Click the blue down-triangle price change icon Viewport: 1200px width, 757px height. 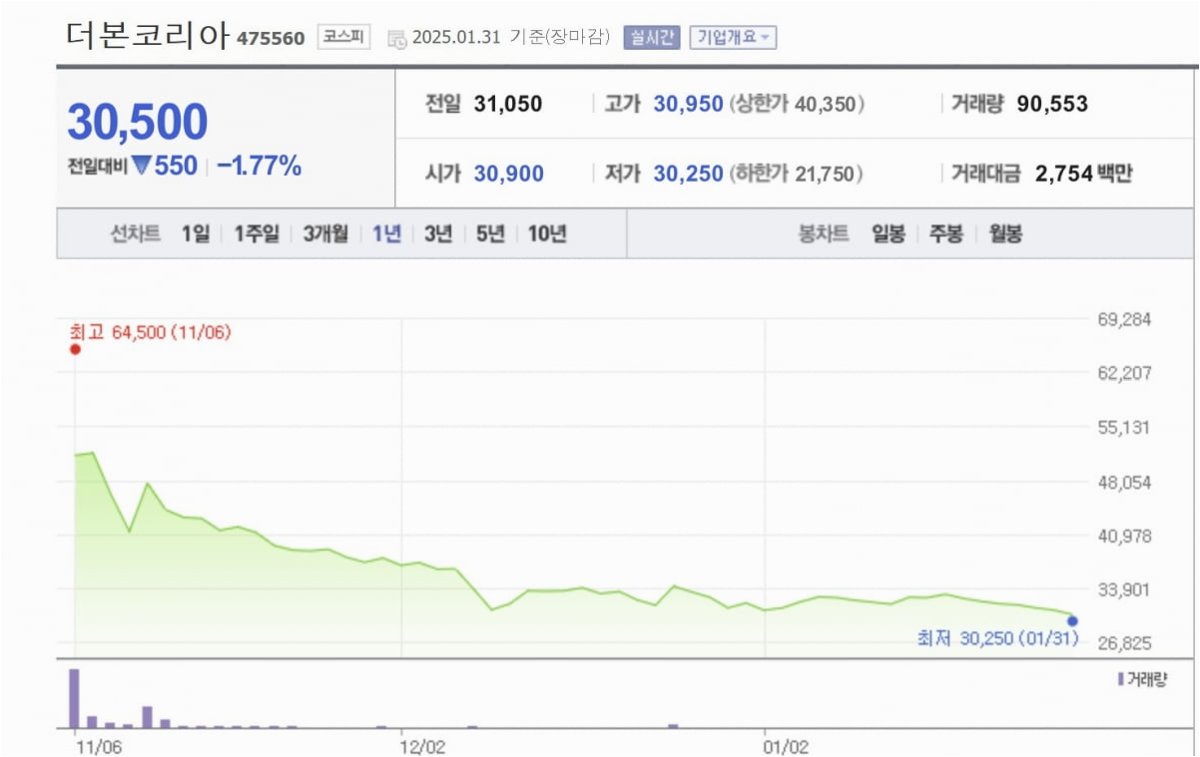141,166
